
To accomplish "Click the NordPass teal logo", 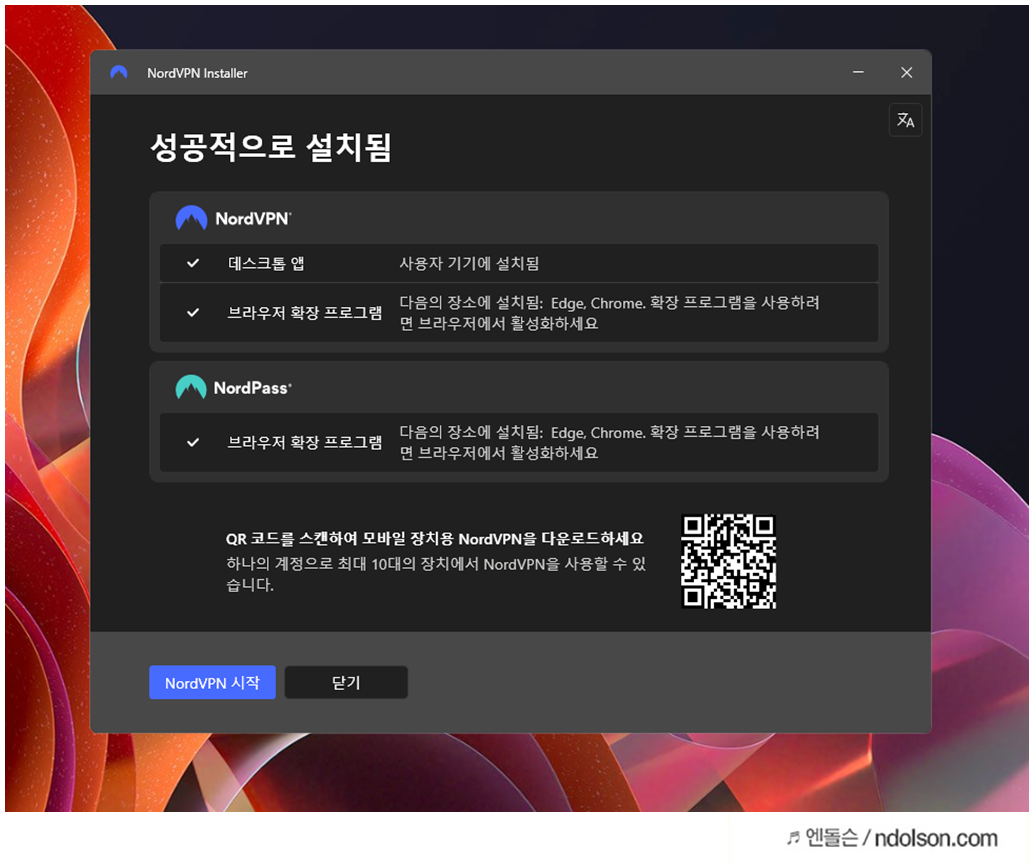I will coord(191,387).
